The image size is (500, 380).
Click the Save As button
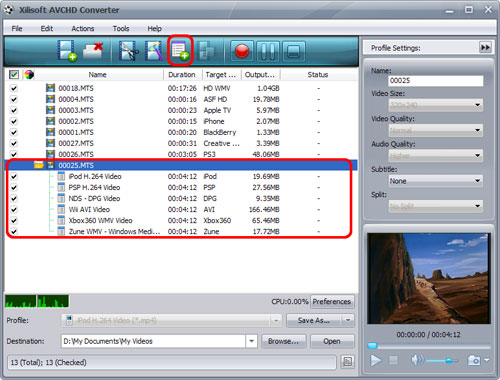click(314, 320)
